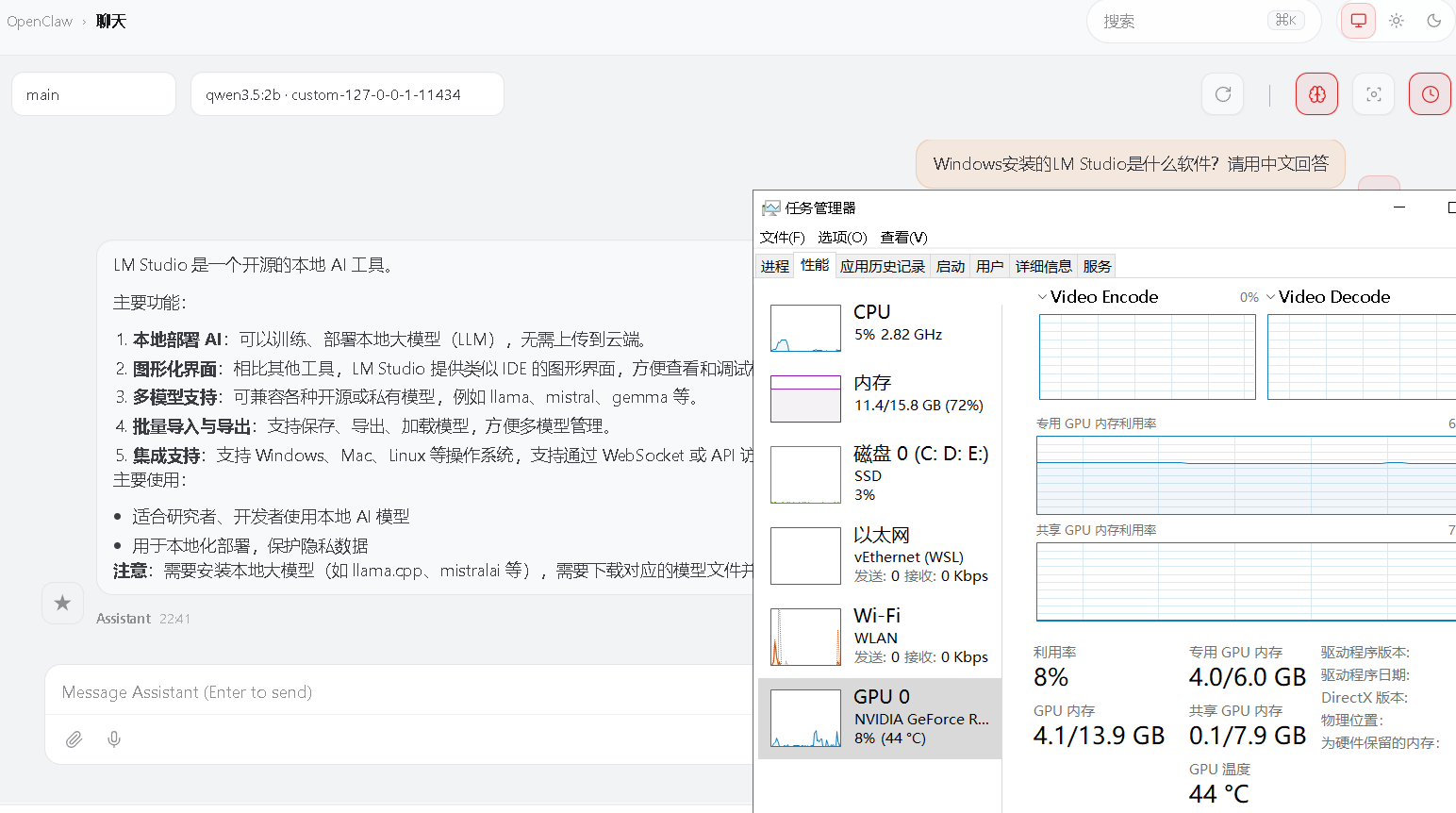
Task: Click the memory usage graph thumbnail
Action: point(805,399)
